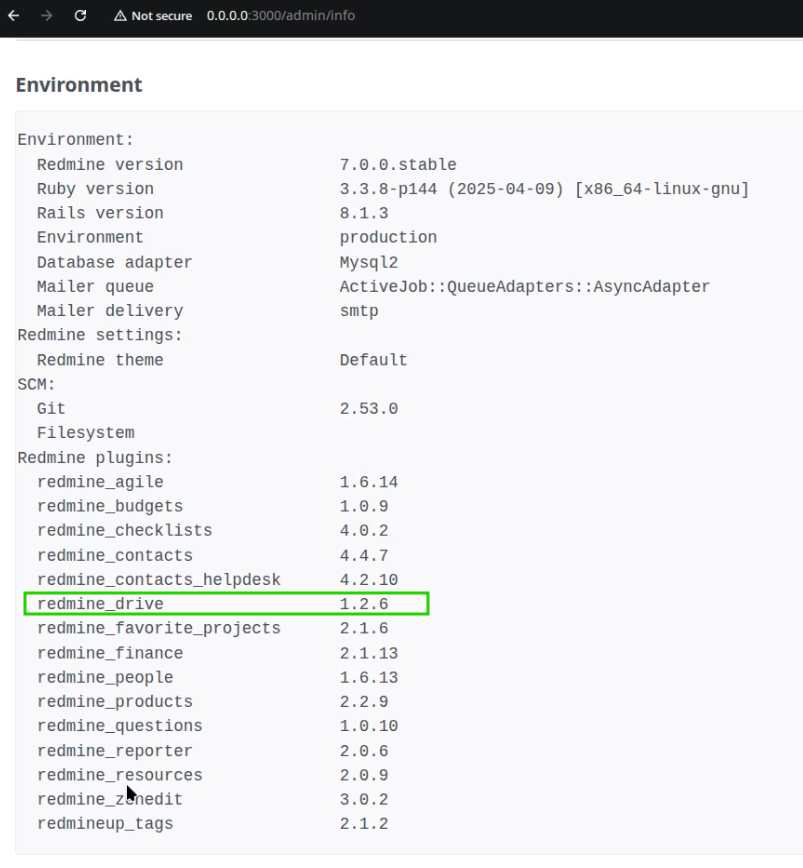Viewport: 803px width, 868px height.
Task: Click the production environment value
Action: pos(388,237)
